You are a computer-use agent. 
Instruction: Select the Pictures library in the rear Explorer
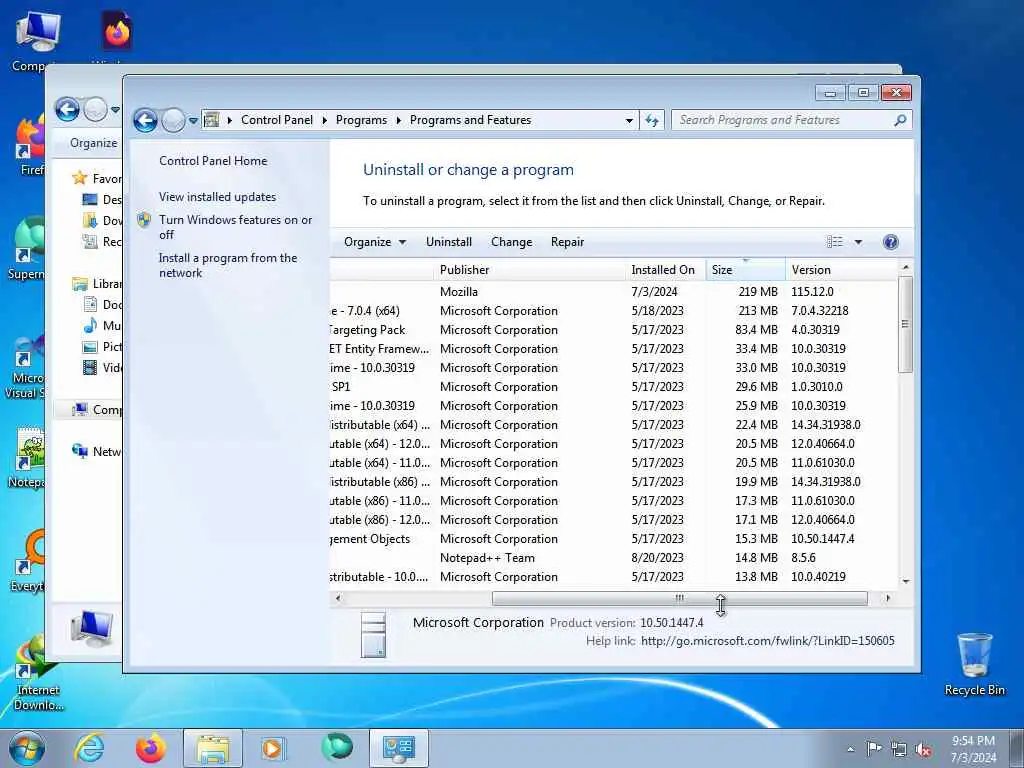103,346
